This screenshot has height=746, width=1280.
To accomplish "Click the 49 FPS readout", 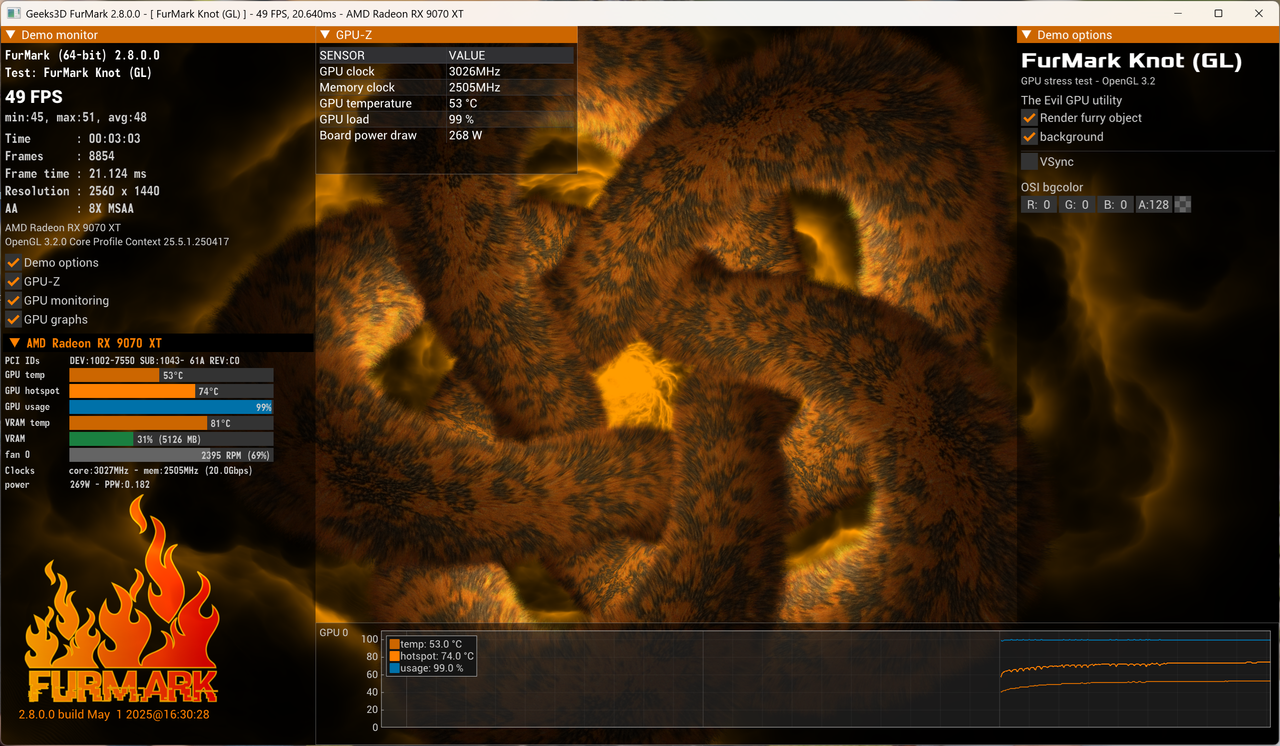I will click(x=34, y=97).
